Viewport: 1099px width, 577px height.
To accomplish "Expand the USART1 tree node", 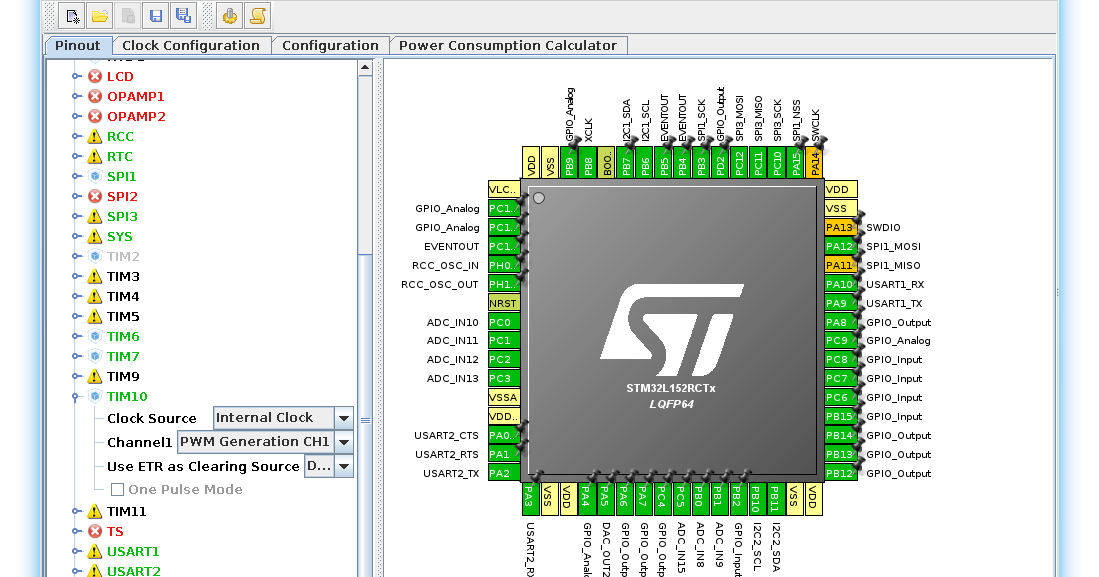I will click(76, 551).
